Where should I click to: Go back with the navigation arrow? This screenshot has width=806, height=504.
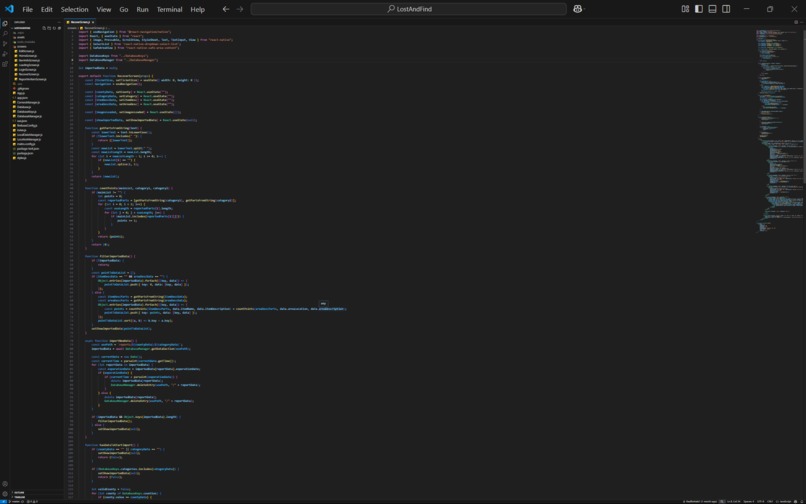[226, 9]
